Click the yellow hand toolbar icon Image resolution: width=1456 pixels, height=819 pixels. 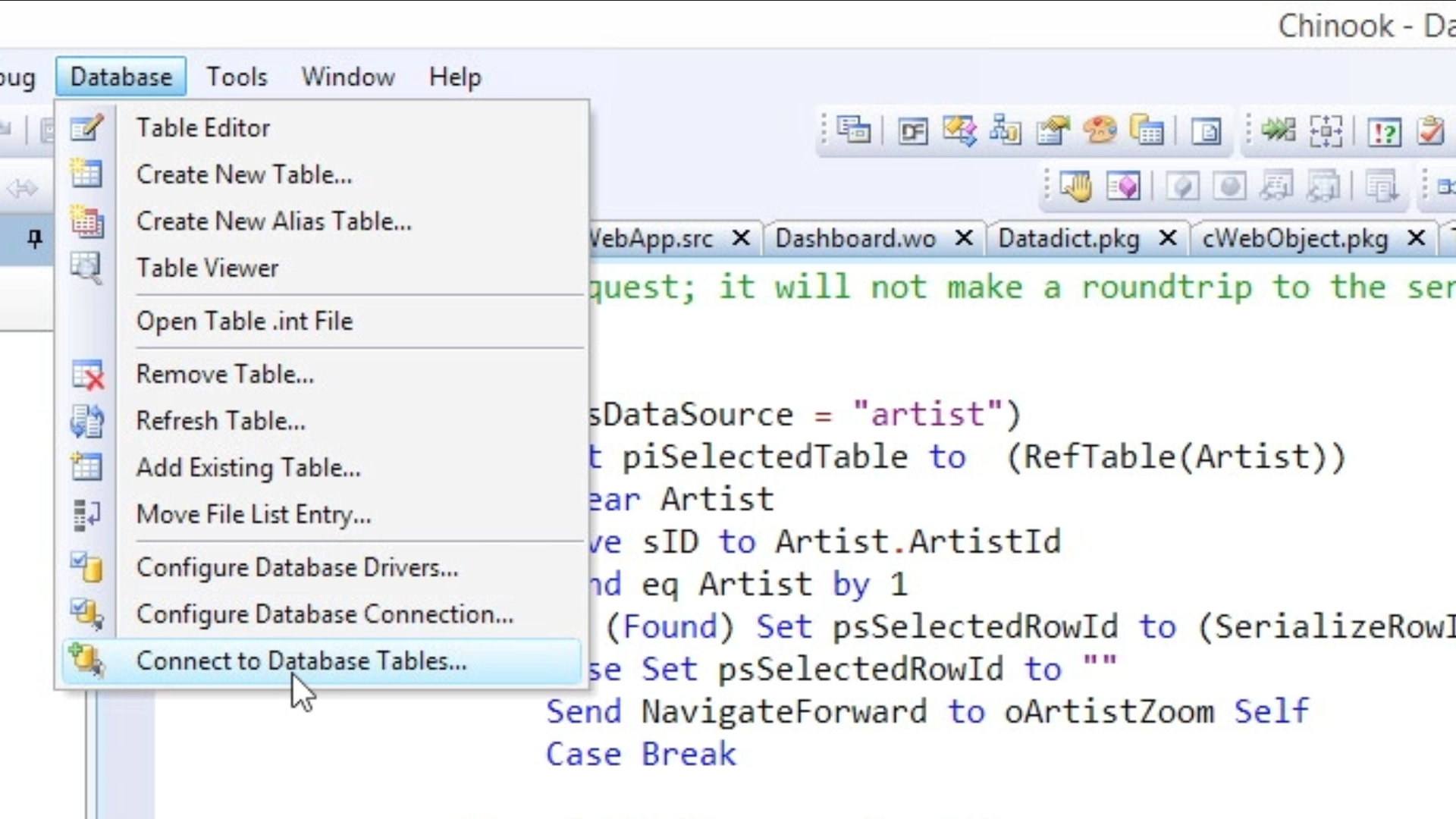(1076, 186)
